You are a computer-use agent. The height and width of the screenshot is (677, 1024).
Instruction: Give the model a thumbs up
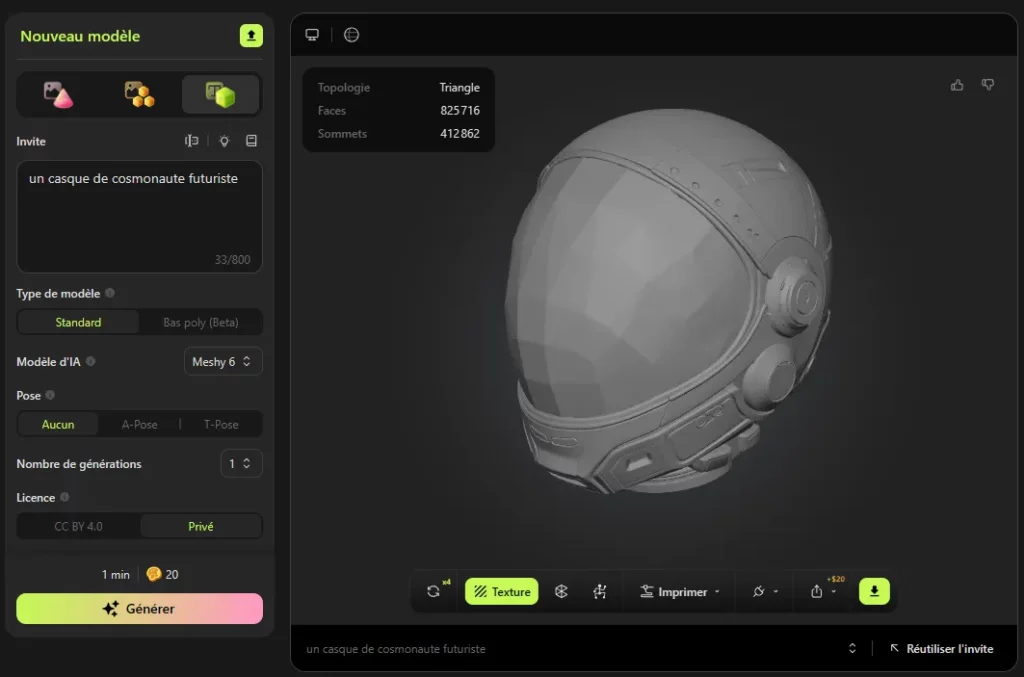(x=957, y=84)
